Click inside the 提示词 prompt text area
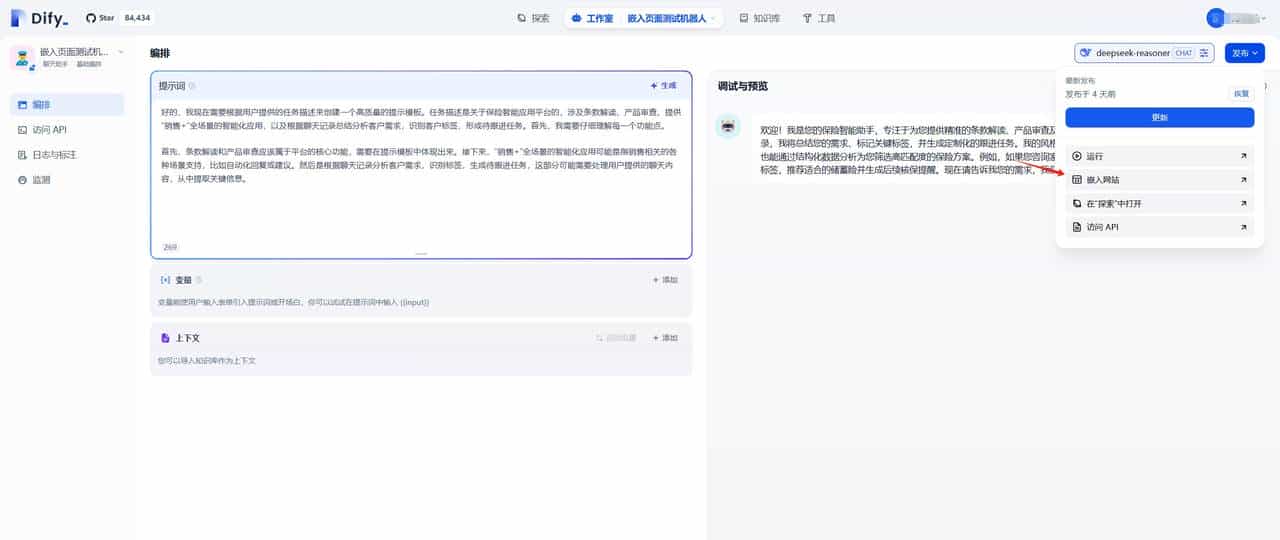Image resolution: width=1280 pixels, height=540 pixels. [421, 170]
